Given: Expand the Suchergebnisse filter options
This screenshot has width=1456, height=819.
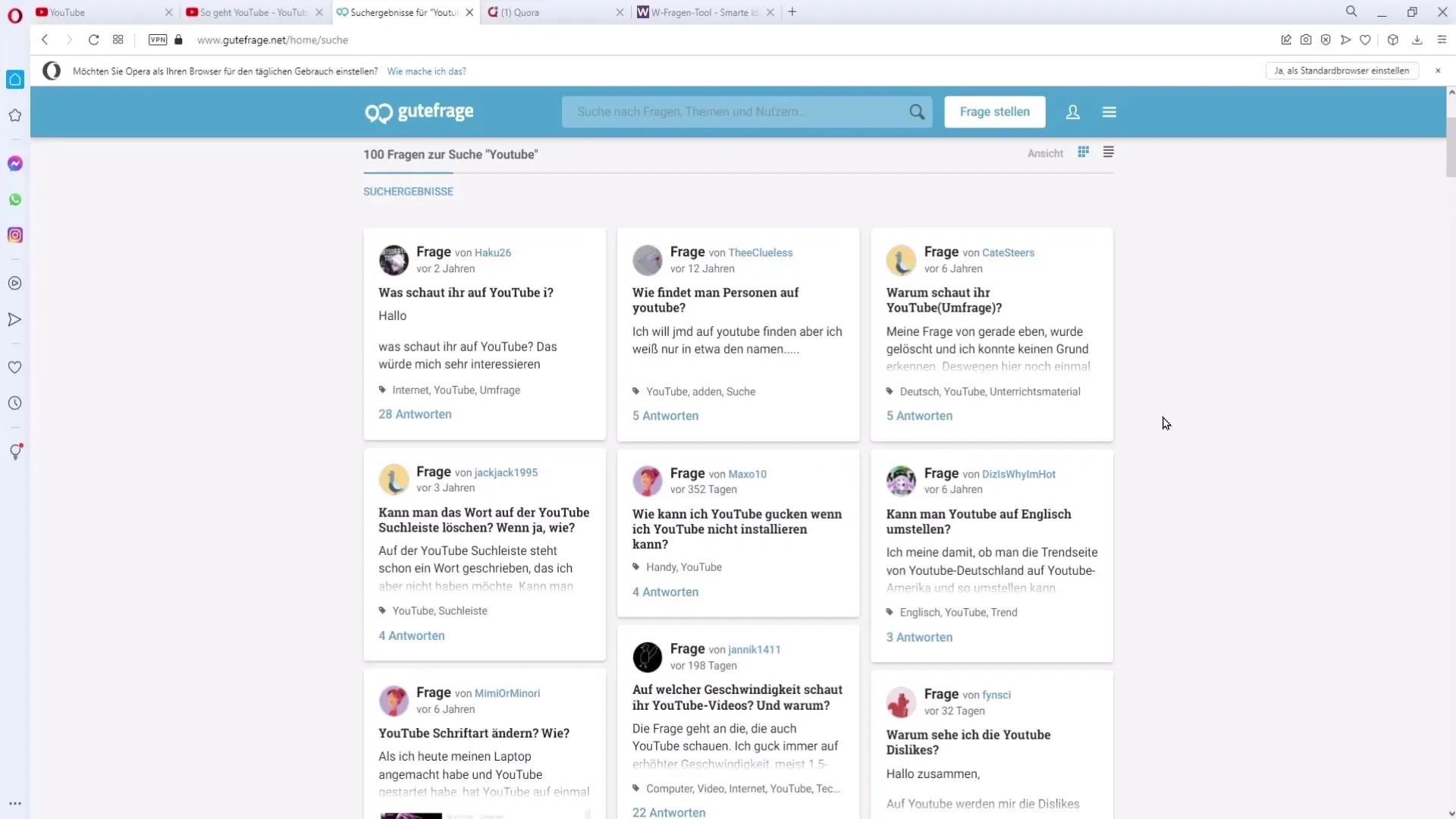Looking at the screenshot, I should pyautogui.click(x=408, y=191).
